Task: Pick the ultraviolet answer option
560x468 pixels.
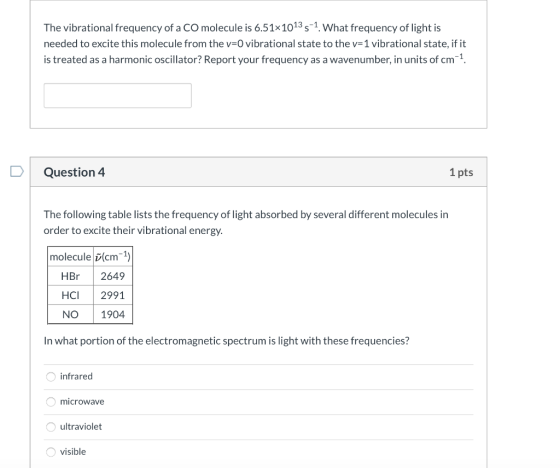Action: tap(51, 427)
